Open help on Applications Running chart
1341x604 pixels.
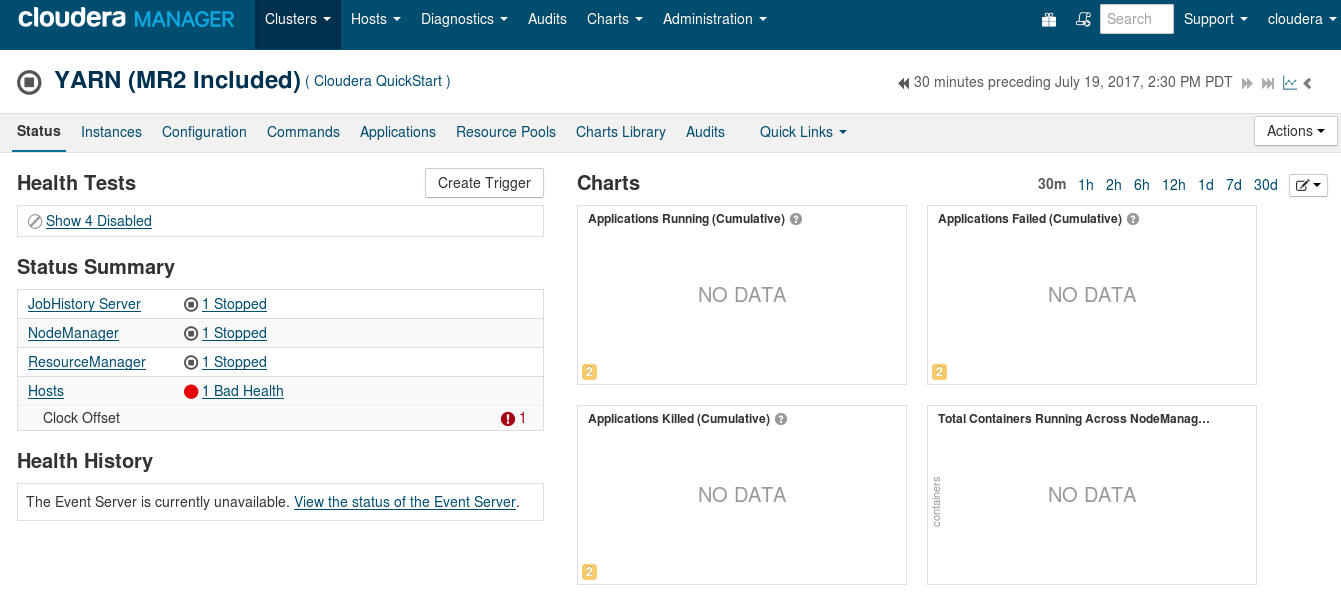tap(795, 218)
